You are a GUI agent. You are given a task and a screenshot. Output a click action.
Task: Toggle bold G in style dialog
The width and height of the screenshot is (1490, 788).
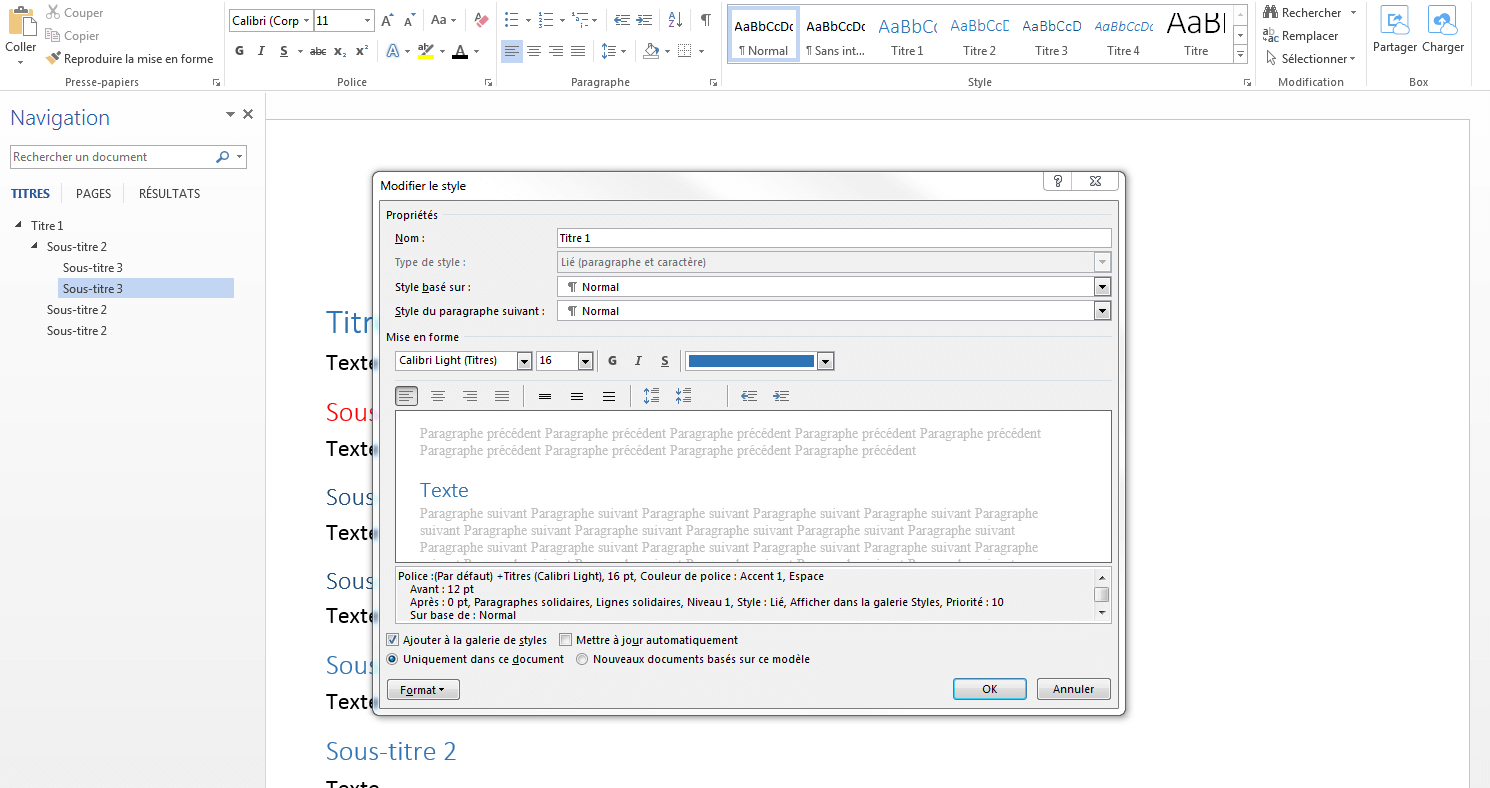point(612,361)
